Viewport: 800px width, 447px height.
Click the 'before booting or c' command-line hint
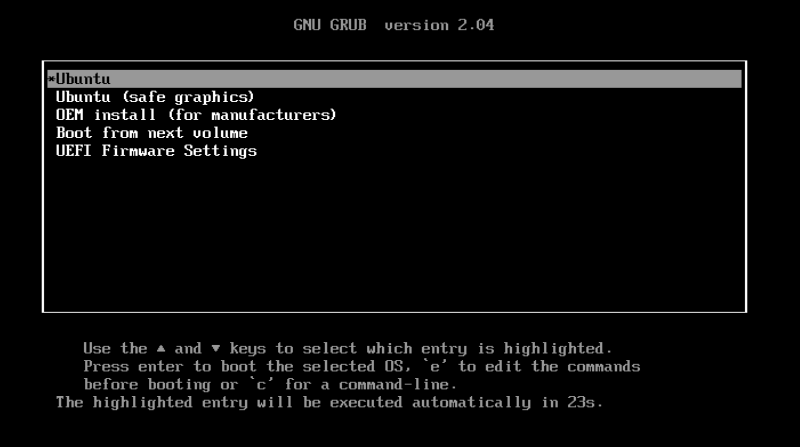click(x=270, y=384)
